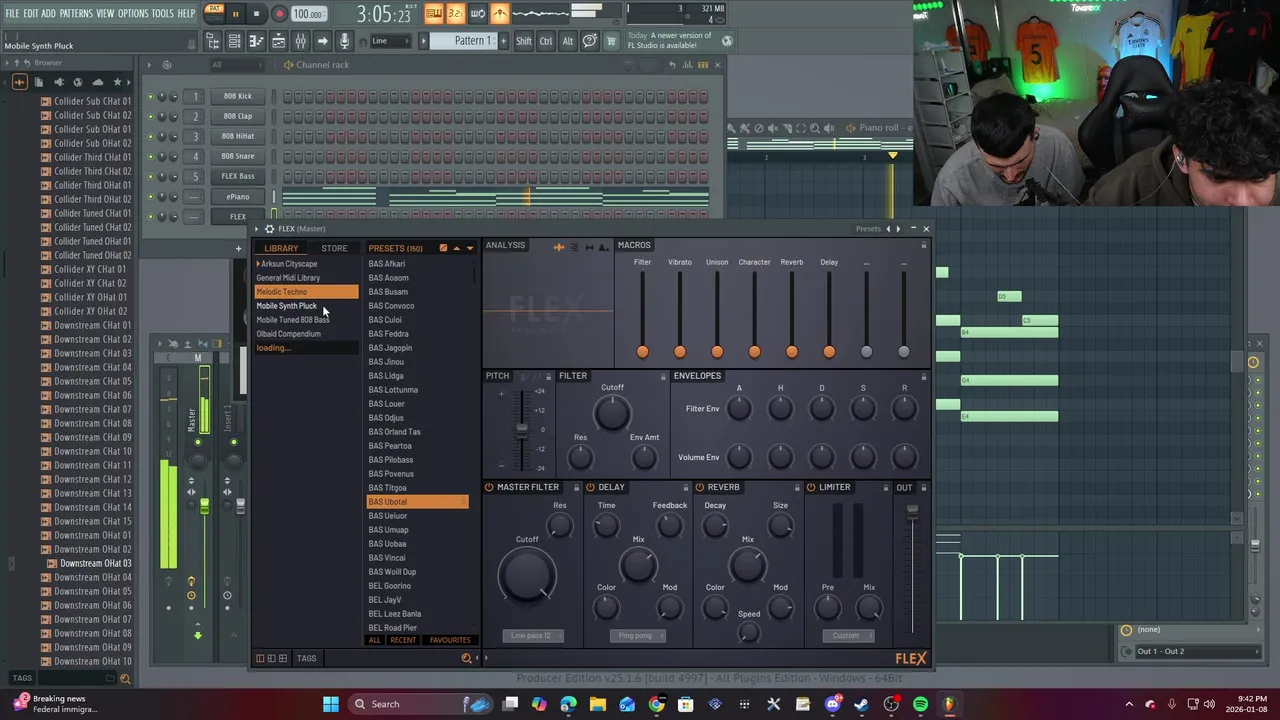Adjust the FLEX OUT volume fader
This screenshot has height=720, width=1280.
point(912,512)
